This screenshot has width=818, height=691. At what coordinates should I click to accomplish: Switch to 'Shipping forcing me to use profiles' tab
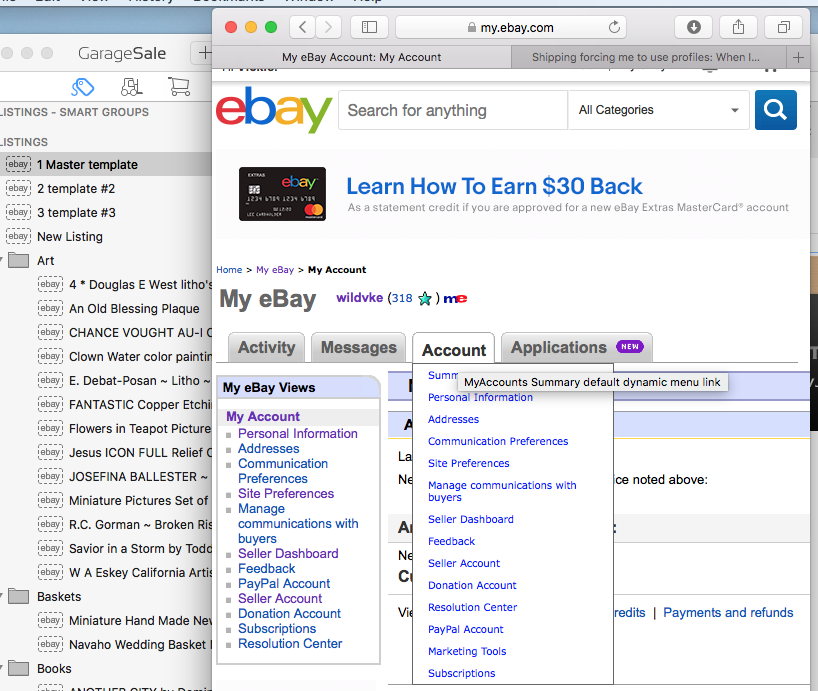[645, 57]
